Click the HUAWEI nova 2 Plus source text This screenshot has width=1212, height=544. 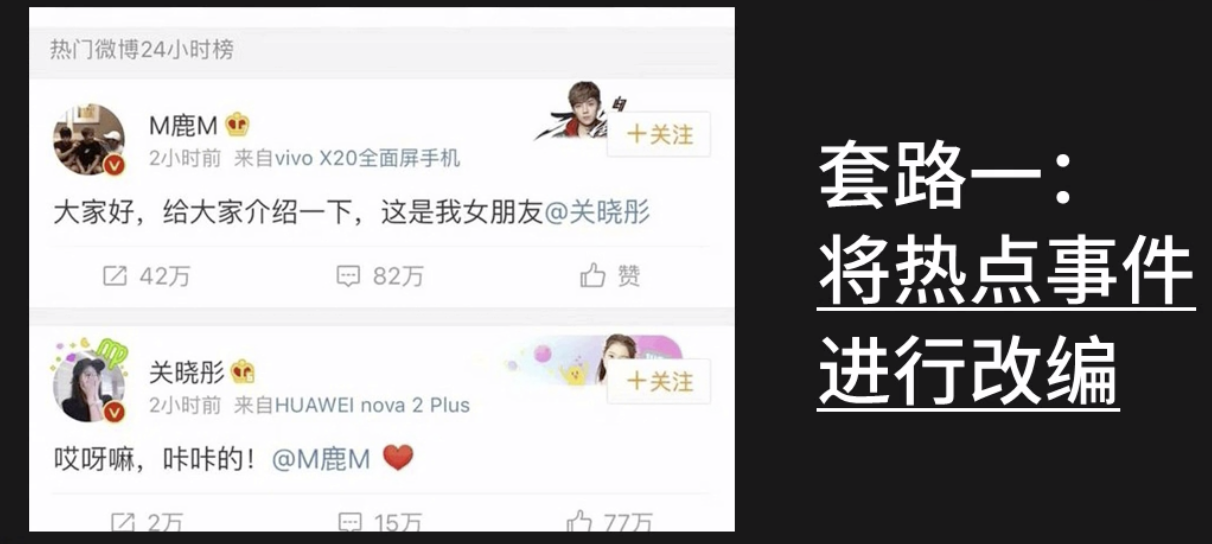(x=372, y=405)
